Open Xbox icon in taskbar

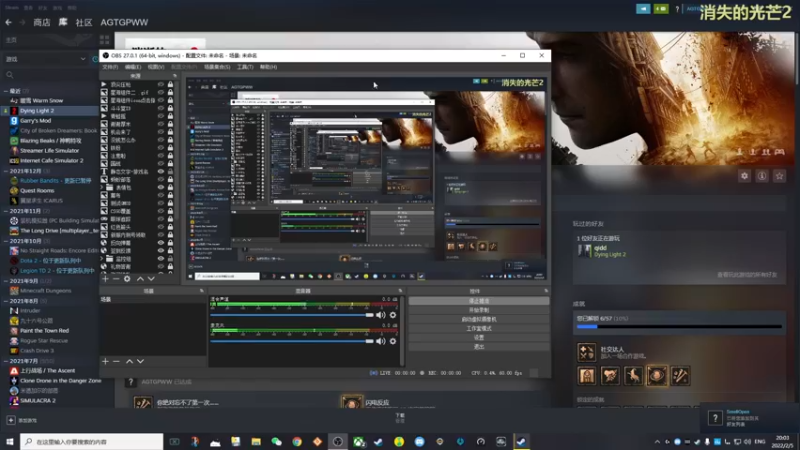(x=359, y=441)
